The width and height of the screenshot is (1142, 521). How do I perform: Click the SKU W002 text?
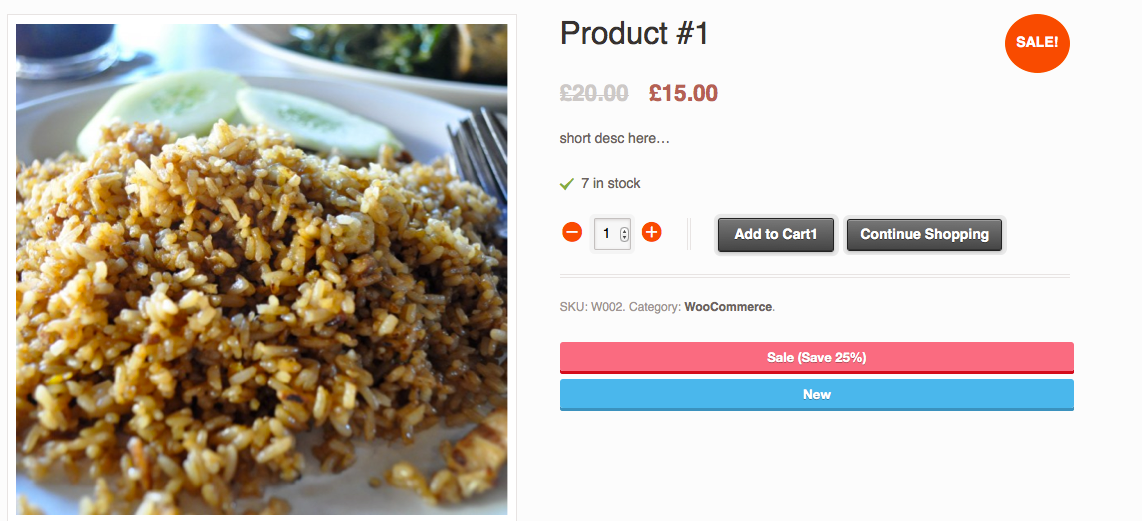click(592, 307)
